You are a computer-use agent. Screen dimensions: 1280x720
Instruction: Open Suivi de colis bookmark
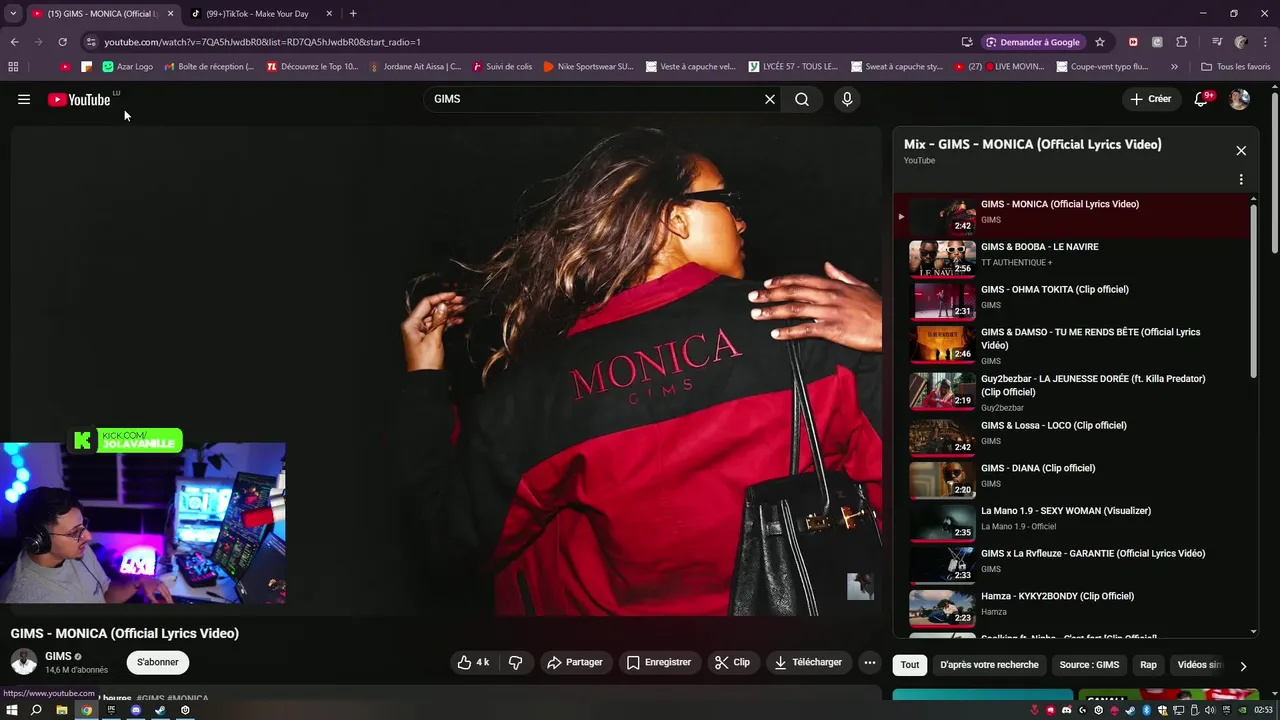[502, 67]
